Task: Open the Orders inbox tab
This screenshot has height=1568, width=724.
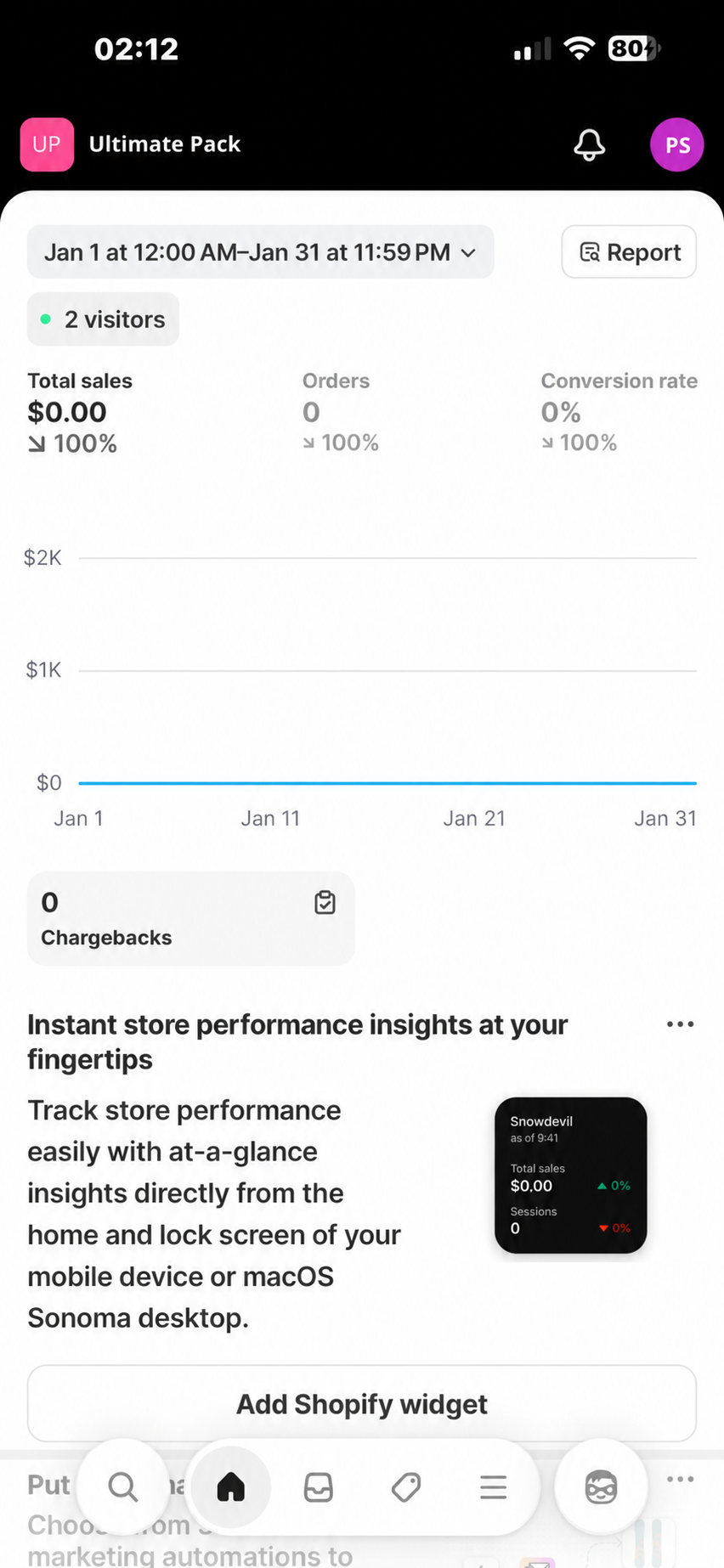Action: pos(319,1487)
